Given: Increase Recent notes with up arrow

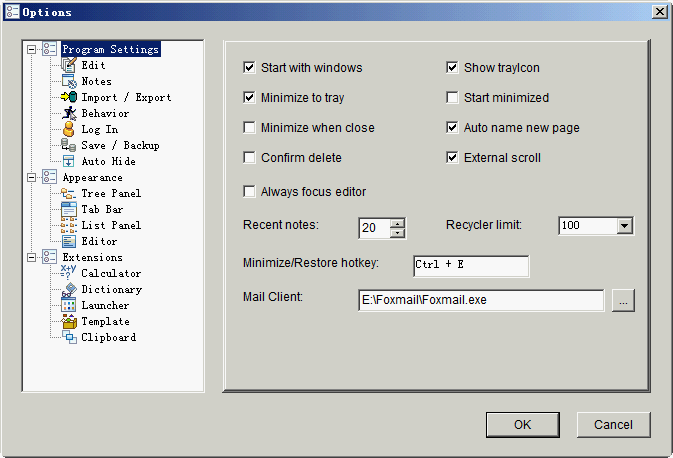Looking at the screenshot, I should click(397, 222).
